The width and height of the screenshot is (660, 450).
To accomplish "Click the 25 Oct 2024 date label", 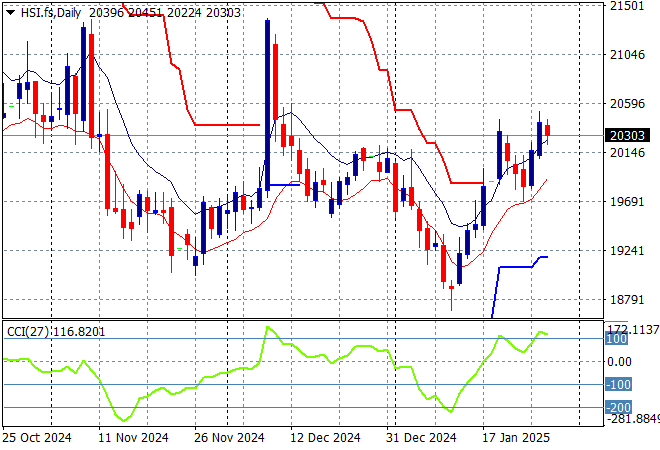I will (37, 438).
